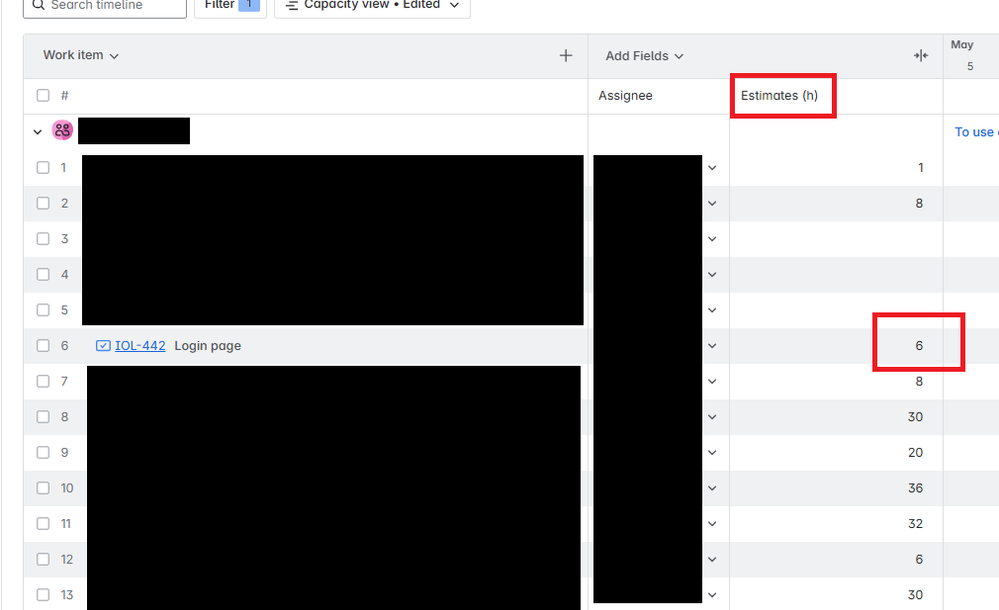This screenshot has width=999, height=610.
Task: Click the estimate value 6 in row 12
Action: pyautogui.click(x=919, y=560)
